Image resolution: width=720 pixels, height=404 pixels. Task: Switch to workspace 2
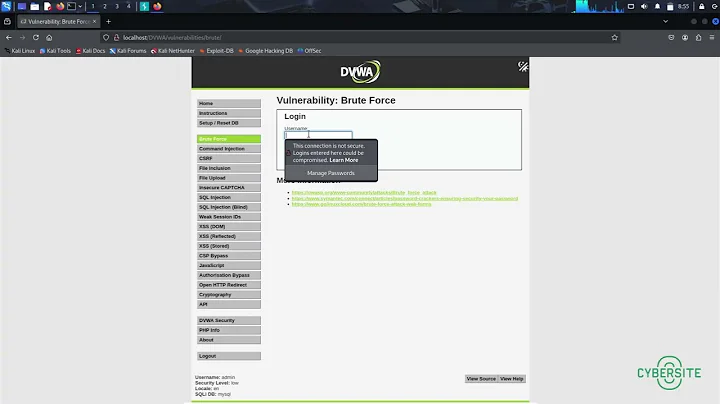(105, 6)
